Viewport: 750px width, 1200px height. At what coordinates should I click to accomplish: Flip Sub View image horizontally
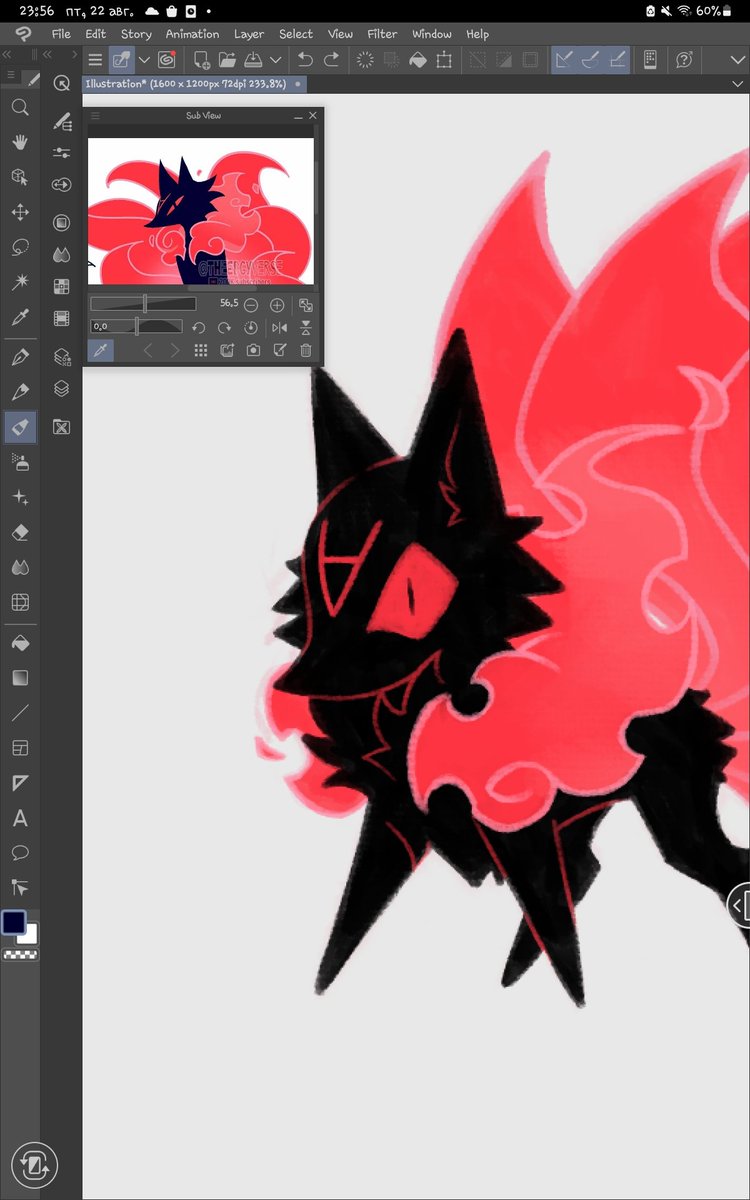pyautogui.click(x=279, y=327)
